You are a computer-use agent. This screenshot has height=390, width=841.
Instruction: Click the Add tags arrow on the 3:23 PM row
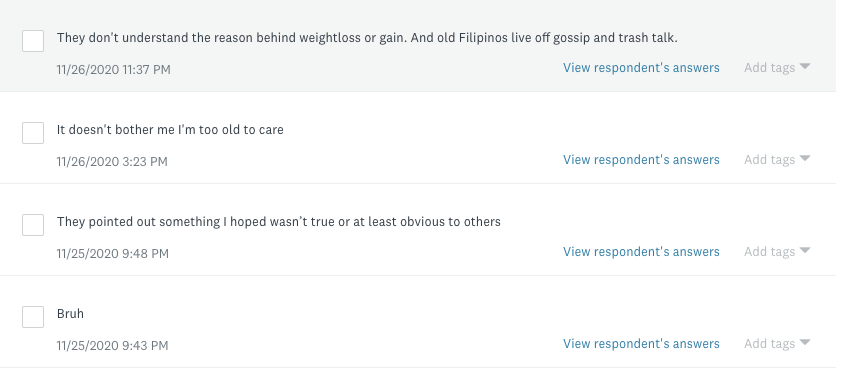coord(805,158)
